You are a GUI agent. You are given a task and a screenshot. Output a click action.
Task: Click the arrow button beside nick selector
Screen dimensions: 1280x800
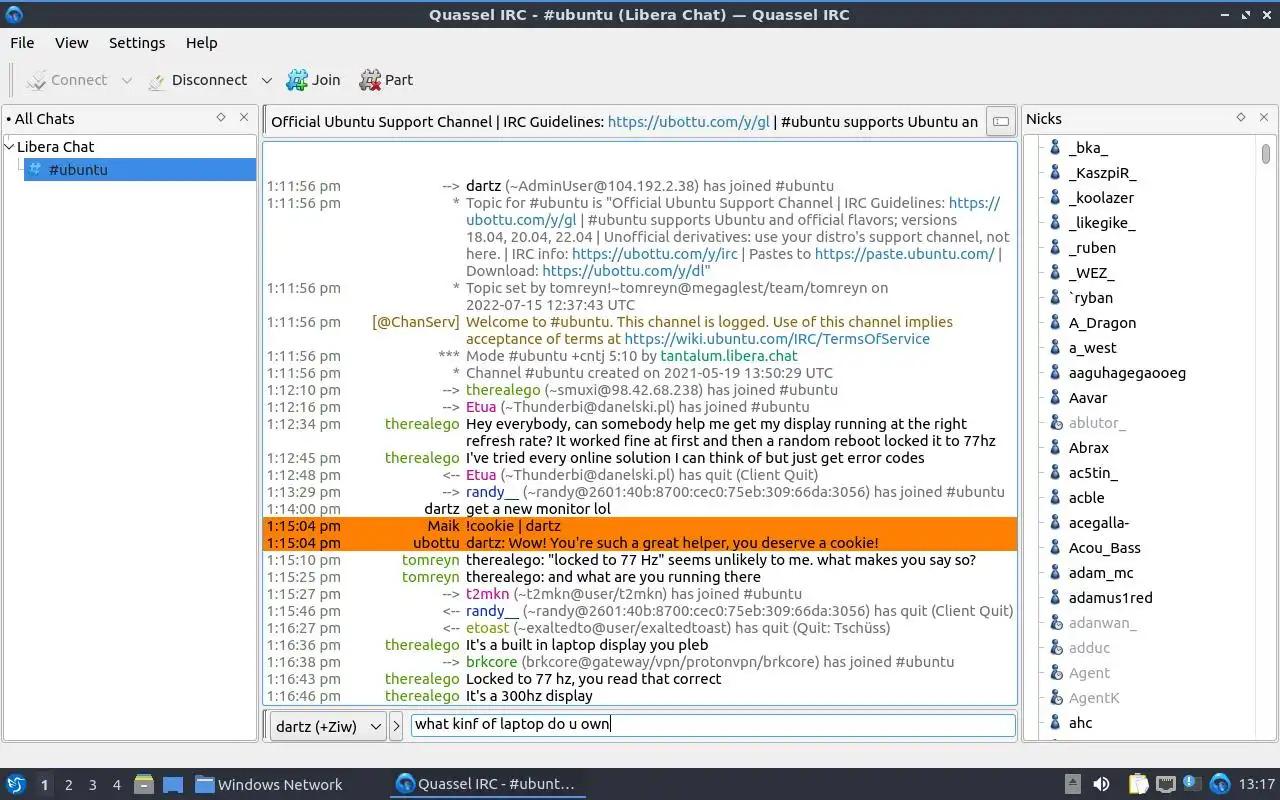[396, 726]
